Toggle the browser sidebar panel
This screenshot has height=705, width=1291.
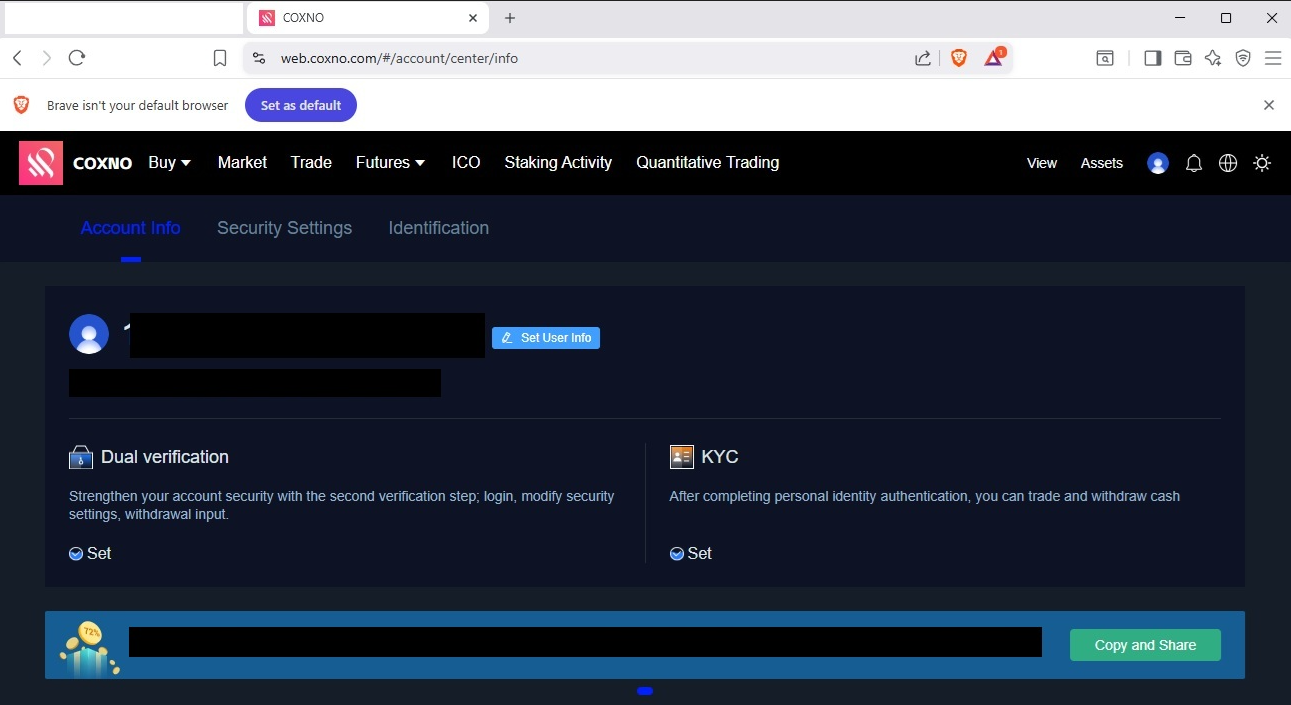pos(1152,58)
